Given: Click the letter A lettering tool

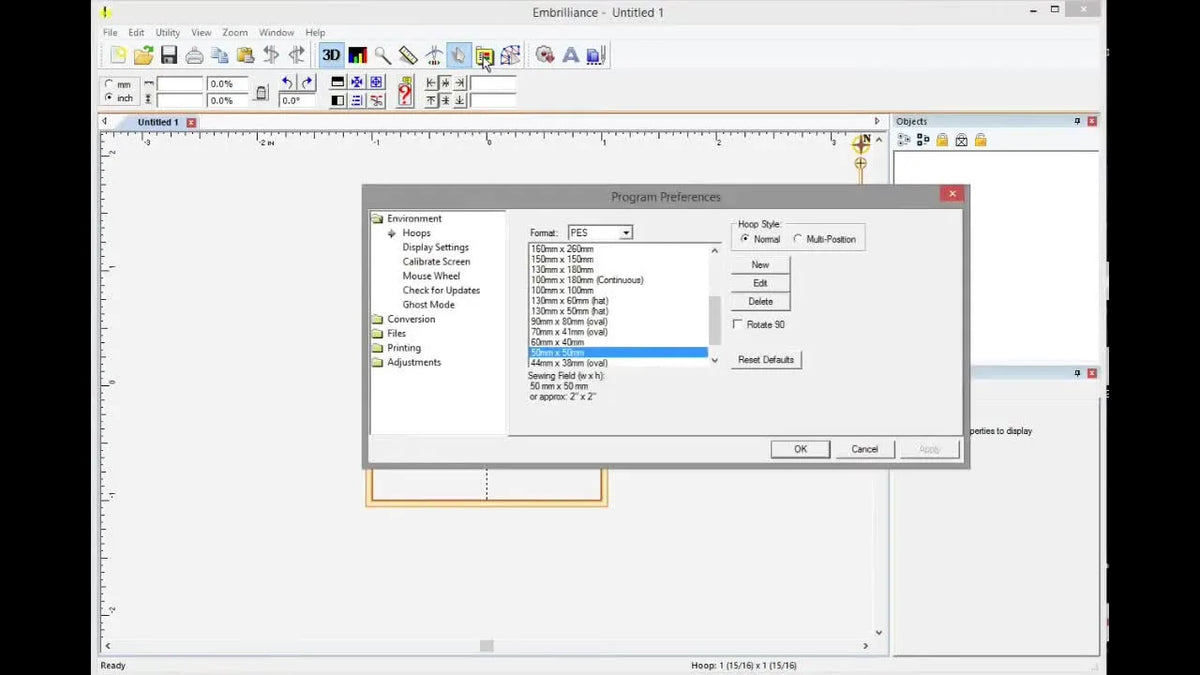Looking at the screenshot, I should coord(571,55).
